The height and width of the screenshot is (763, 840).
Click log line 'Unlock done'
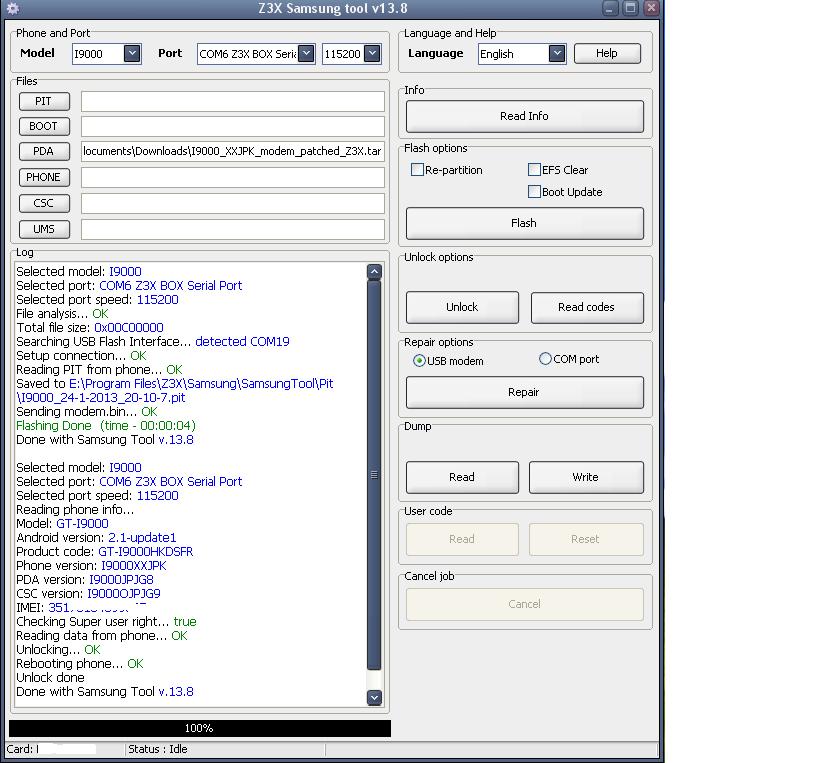pos(50,678)
